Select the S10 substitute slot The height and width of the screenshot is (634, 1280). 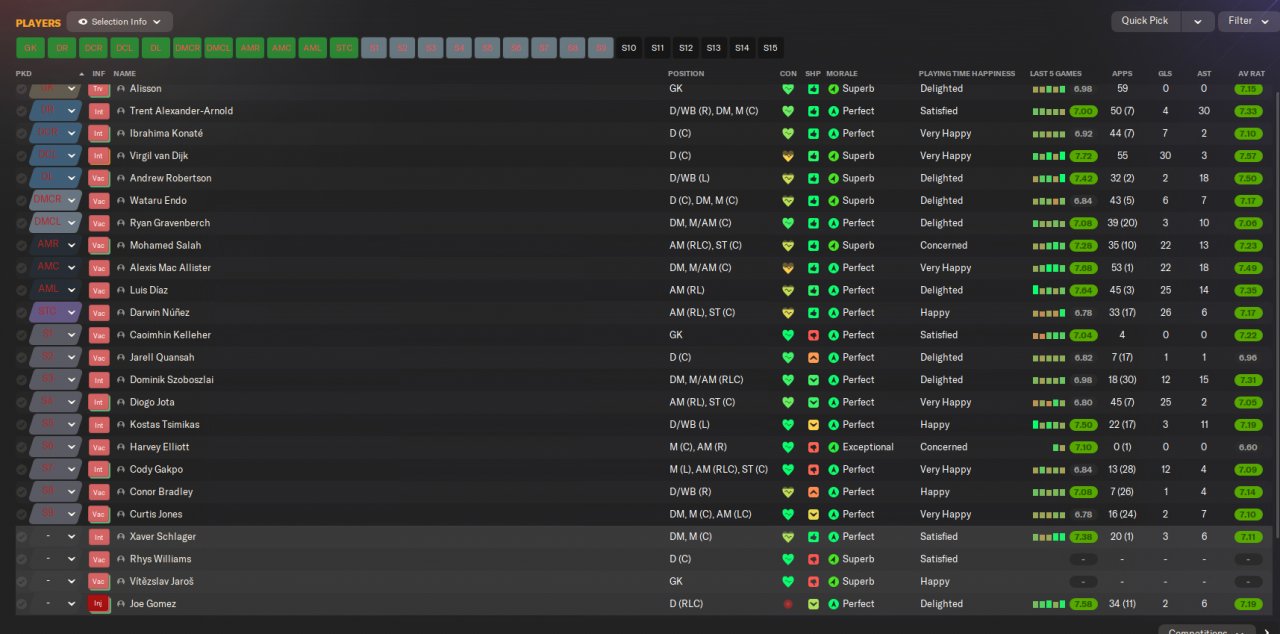click(629, 48)
